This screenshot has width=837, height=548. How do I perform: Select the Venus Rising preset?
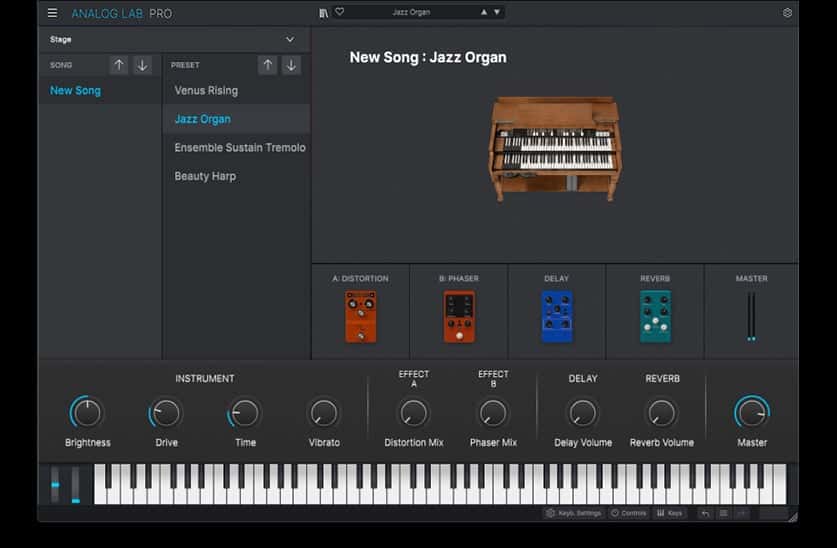coord(206,90)
